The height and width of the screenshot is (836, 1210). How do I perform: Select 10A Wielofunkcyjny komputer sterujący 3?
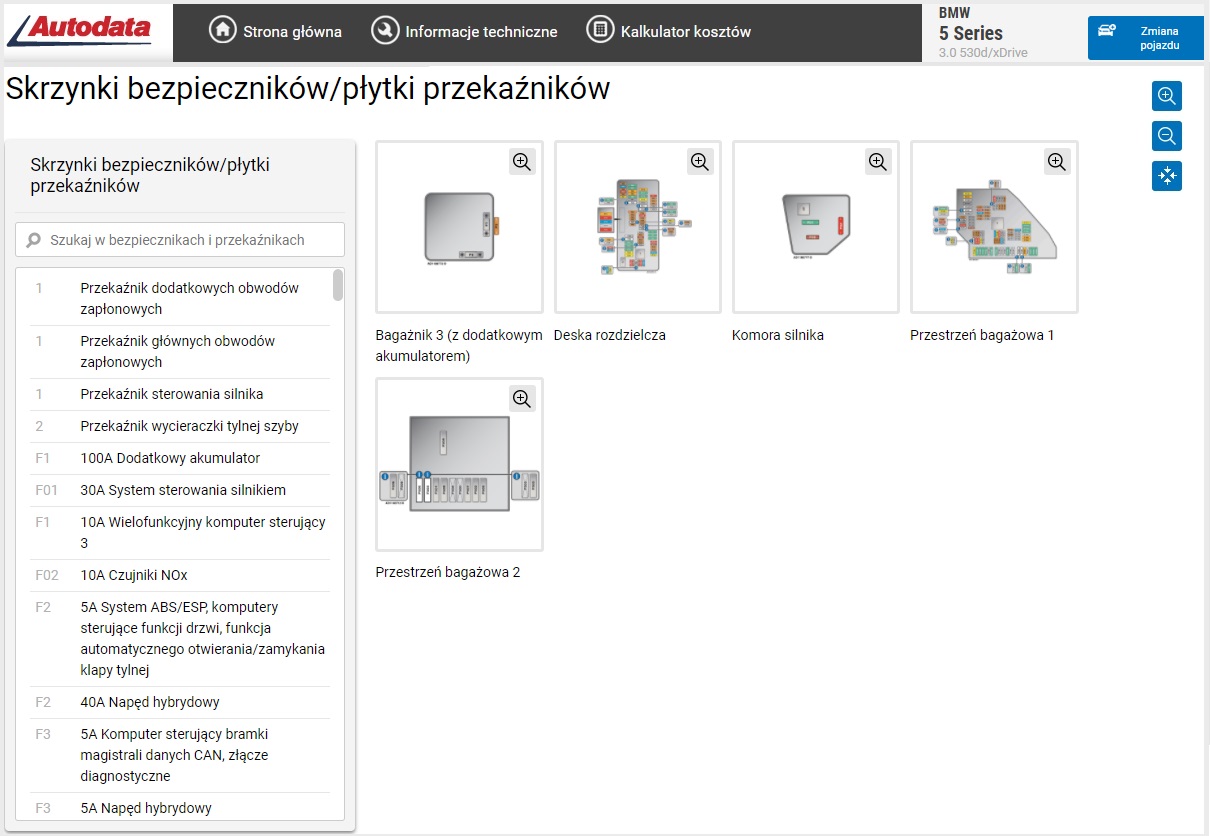[x=180, y=532]
